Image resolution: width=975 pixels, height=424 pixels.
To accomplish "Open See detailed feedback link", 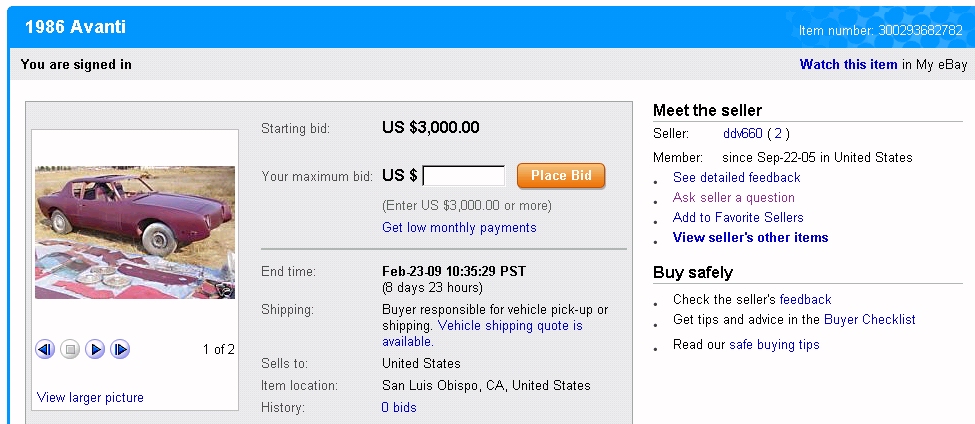I will pyautogui.click(x=736, y=177).
